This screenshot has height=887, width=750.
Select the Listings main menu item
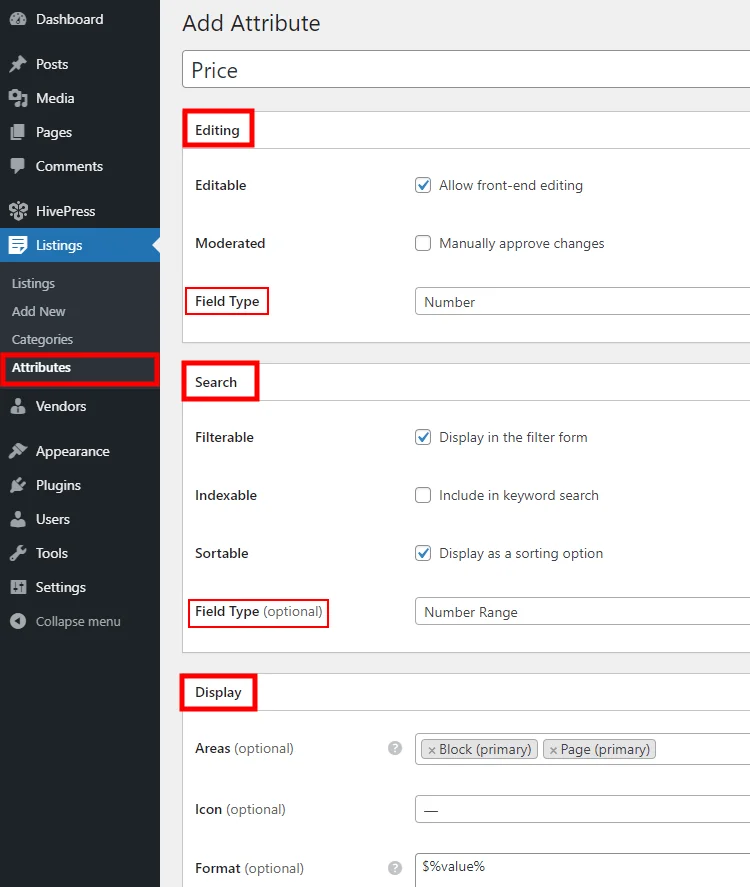point(80,245)
